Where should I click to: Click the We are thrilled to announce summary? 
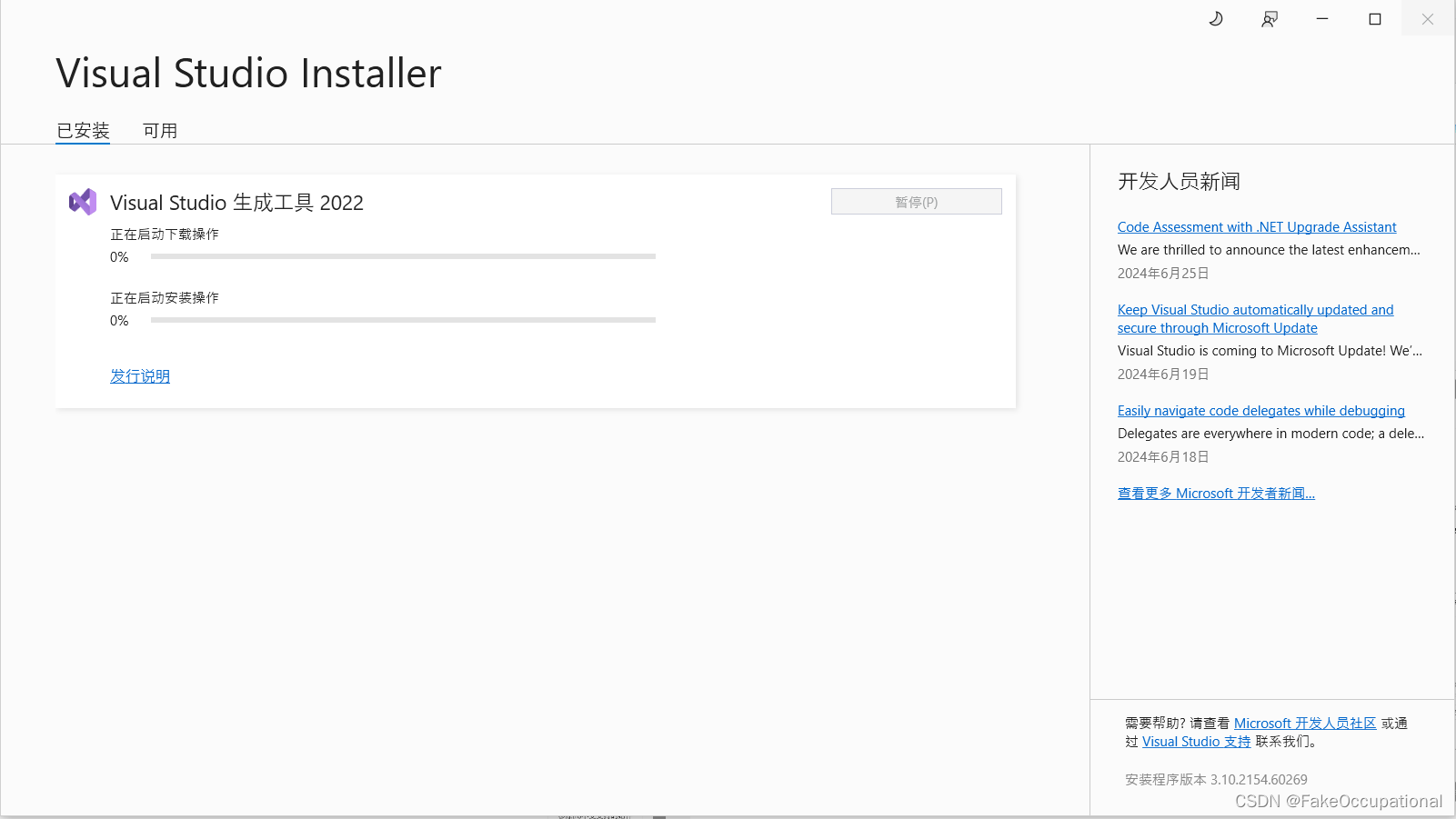(x=1269, y=250)
